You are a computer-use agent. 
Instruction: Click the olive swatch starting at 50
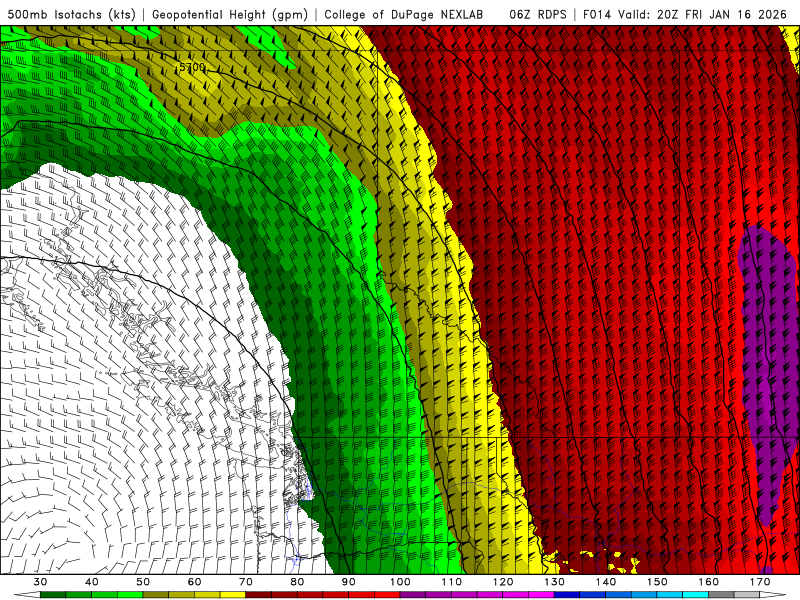156,595
